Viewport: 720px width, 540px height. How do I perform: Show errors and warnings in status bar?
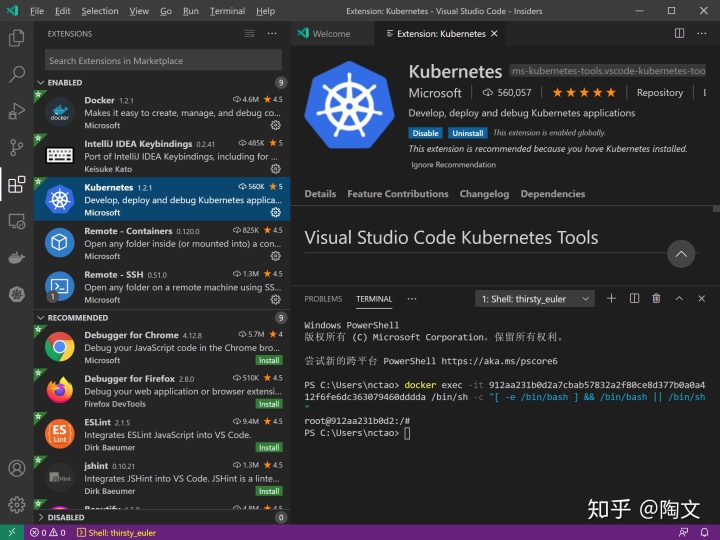[x=48, y=533]
